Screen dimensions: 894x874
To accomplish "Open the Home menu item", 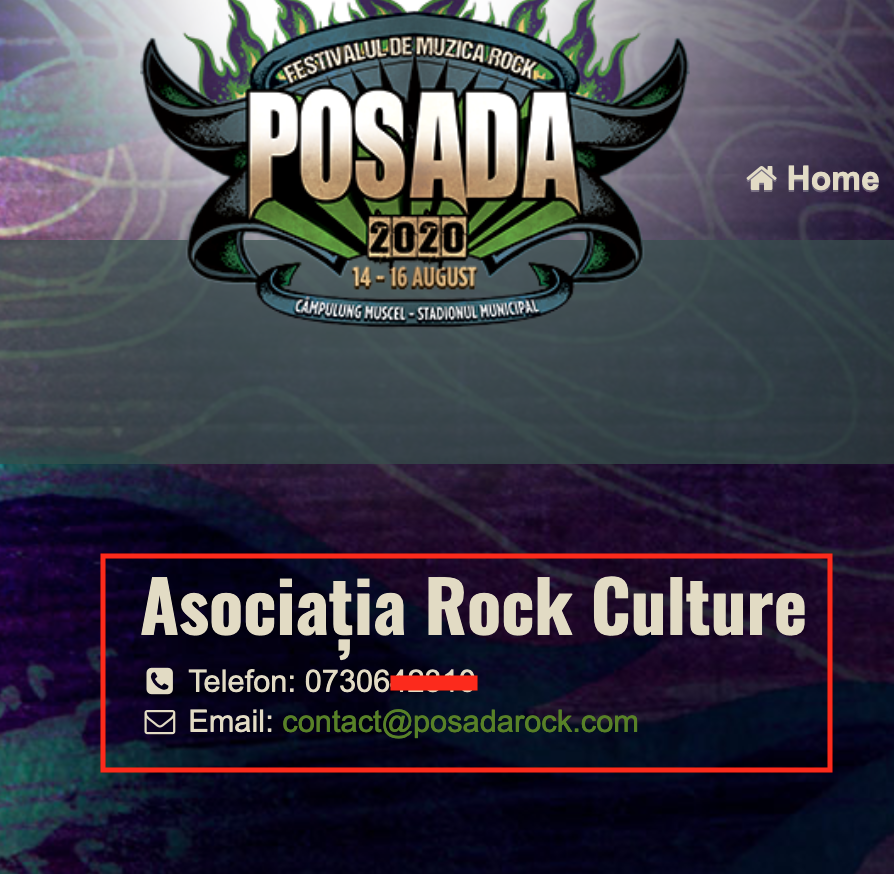I will [x=813, y=179].
